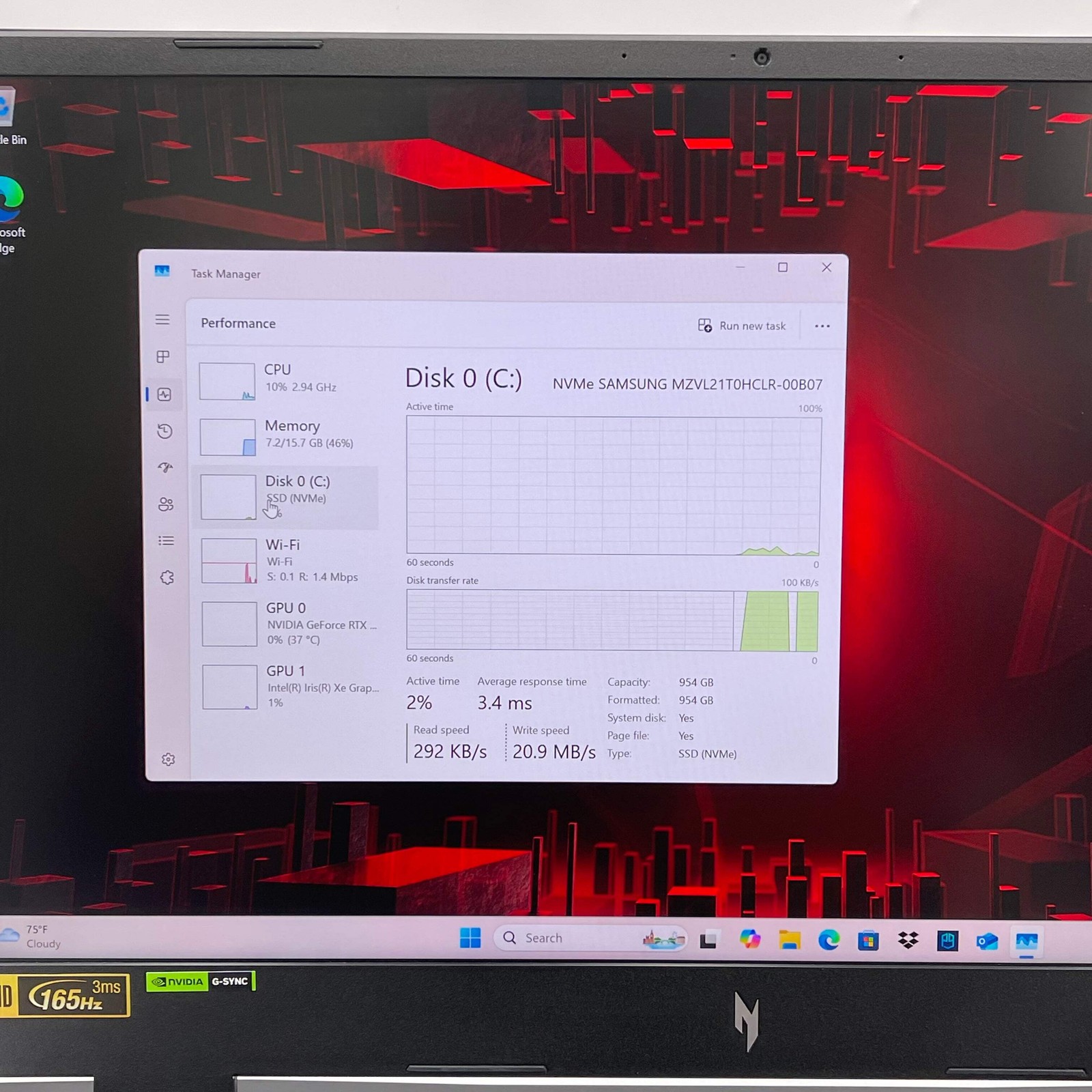
Task: Click the CPU mini graph thumbnail
Action: (227, 381)
